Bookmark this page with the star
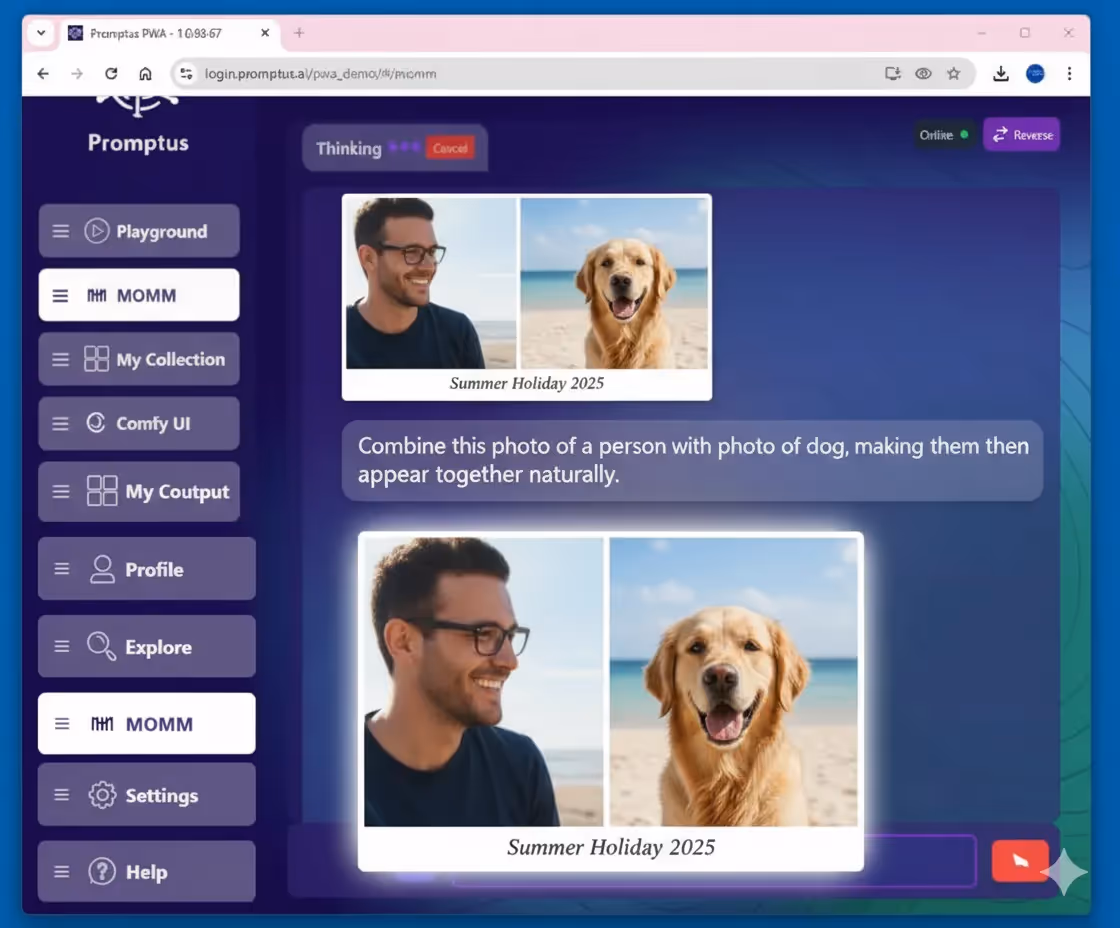 click(954, 74)
